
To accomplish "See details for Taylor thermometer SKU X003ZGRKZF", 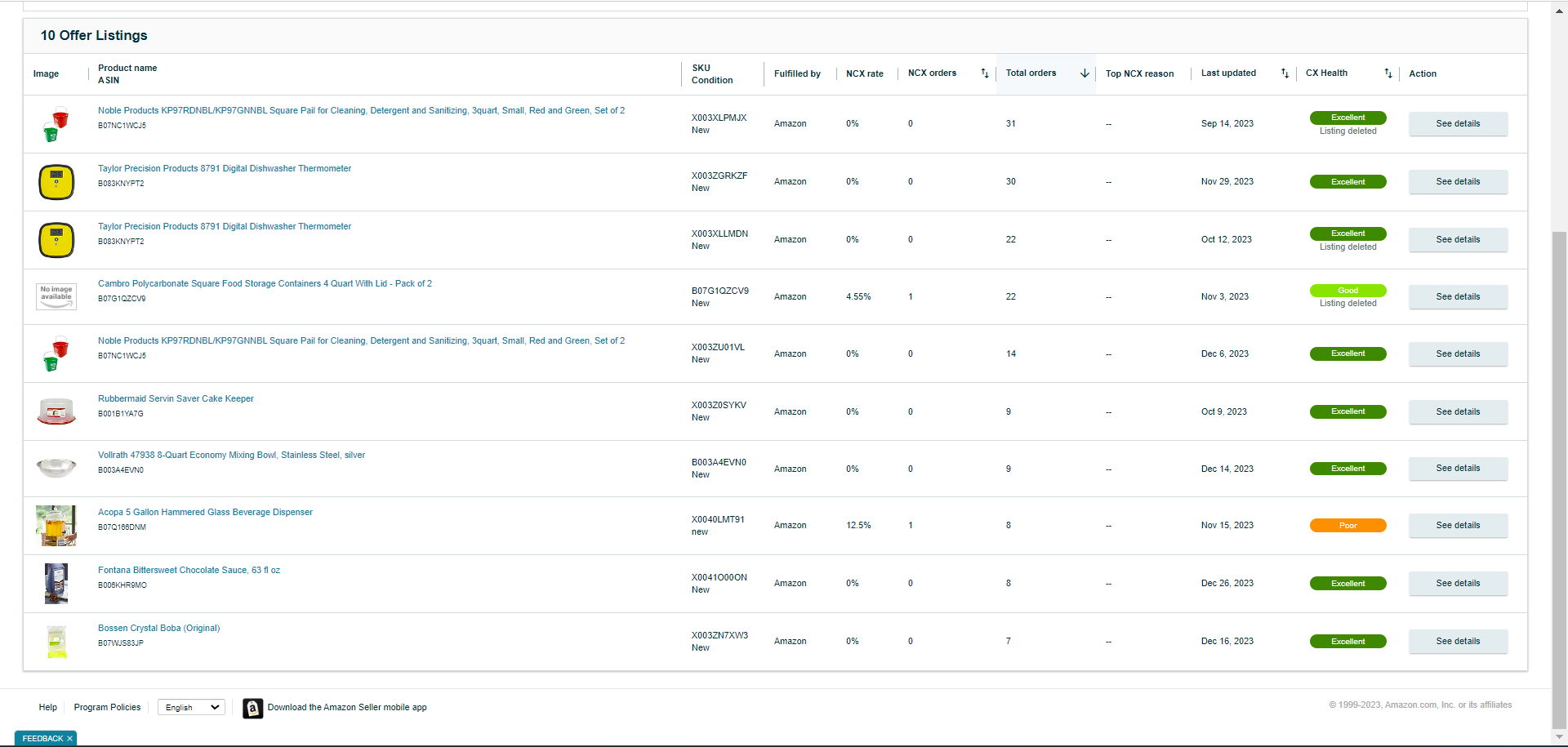I will (1458, 182).
